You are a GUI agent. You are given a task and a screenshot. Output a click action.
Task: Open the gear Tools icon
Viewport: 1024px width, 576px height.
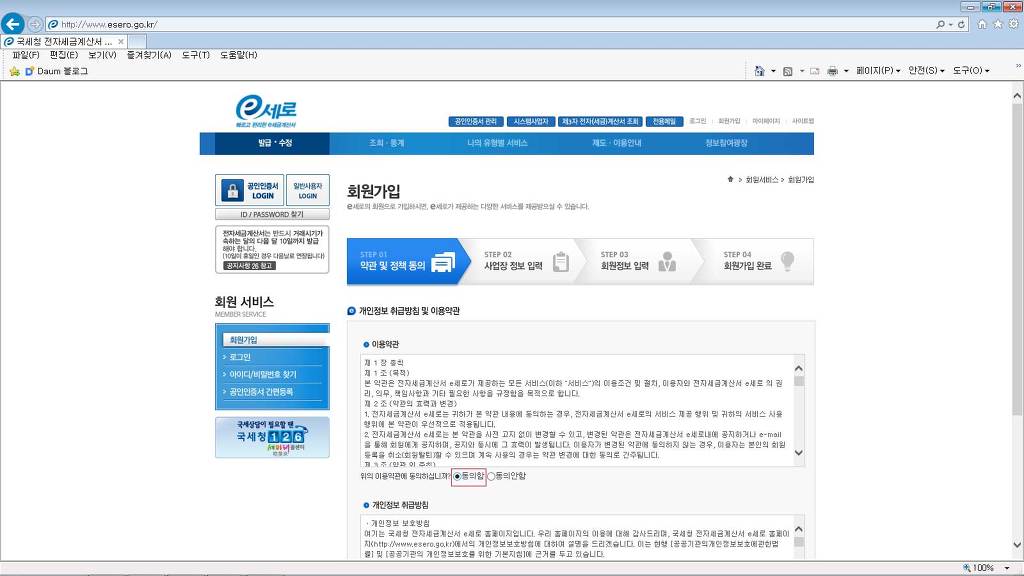click(x=1014, y=24)
